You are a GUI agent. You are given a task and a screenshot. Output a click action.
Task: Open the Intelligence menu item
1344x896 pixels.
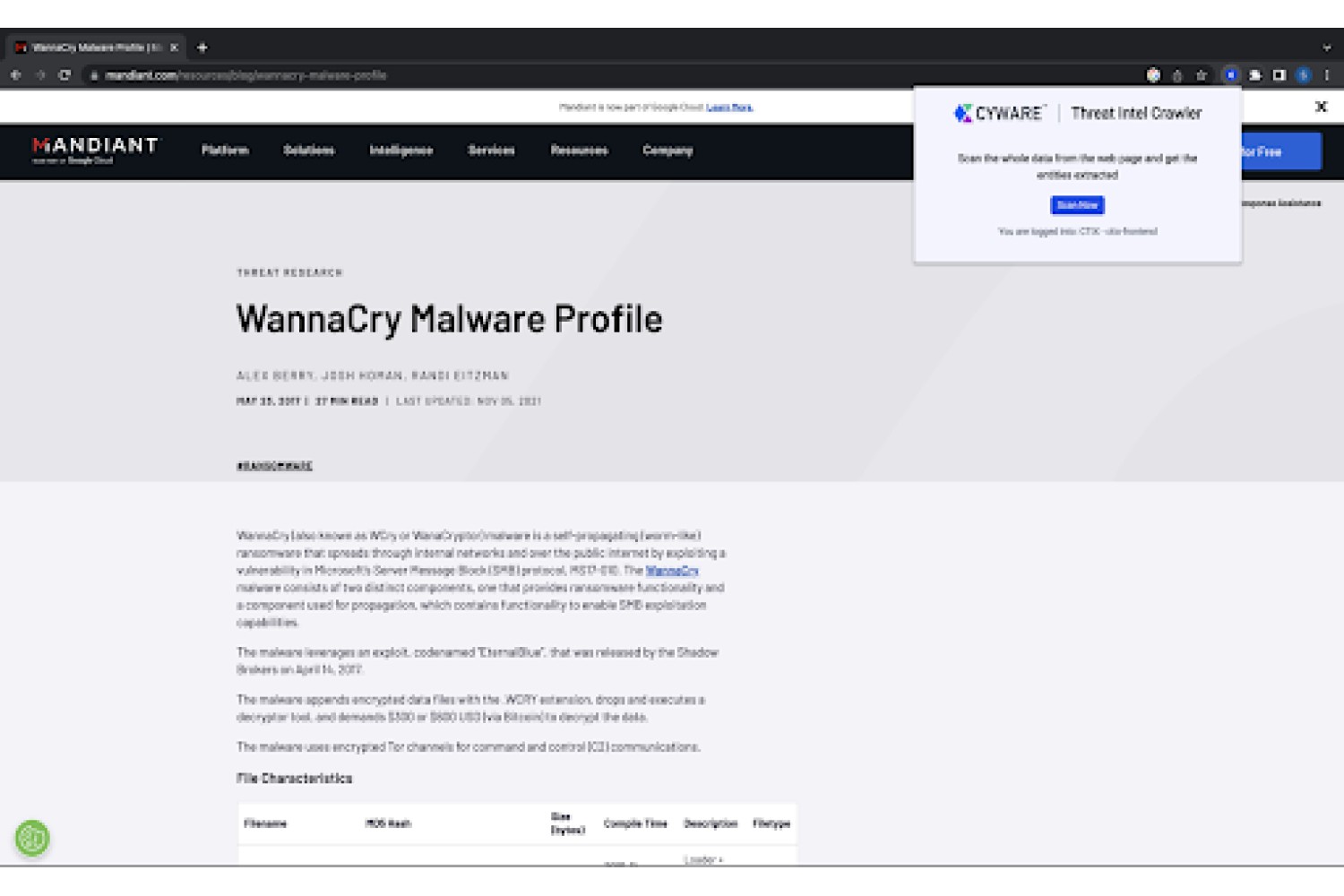tap(401, 151)
